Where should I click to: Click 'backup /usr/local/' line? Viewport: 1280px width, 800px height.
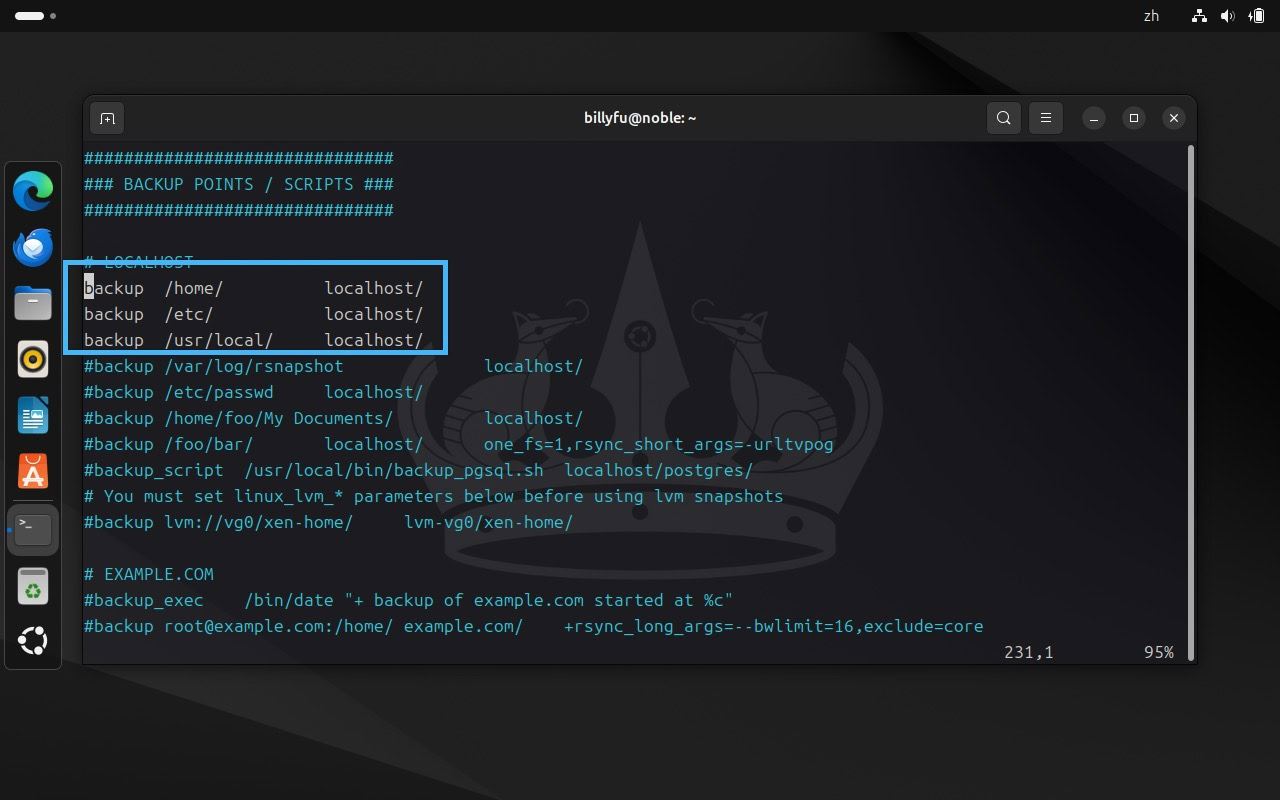coord(254,340)
